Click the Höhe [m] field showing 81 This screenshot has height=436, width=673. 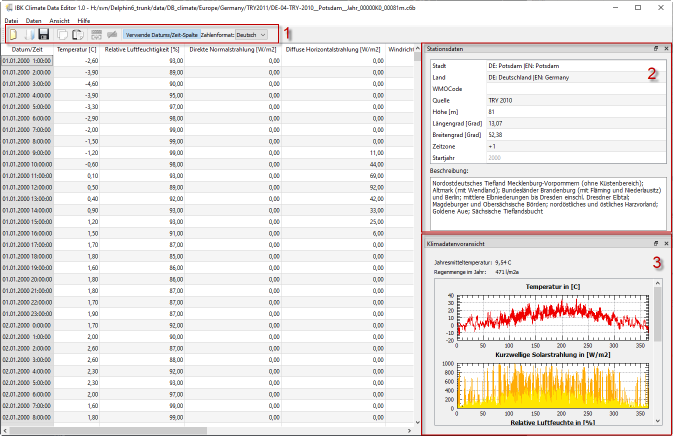click(576, 112)
